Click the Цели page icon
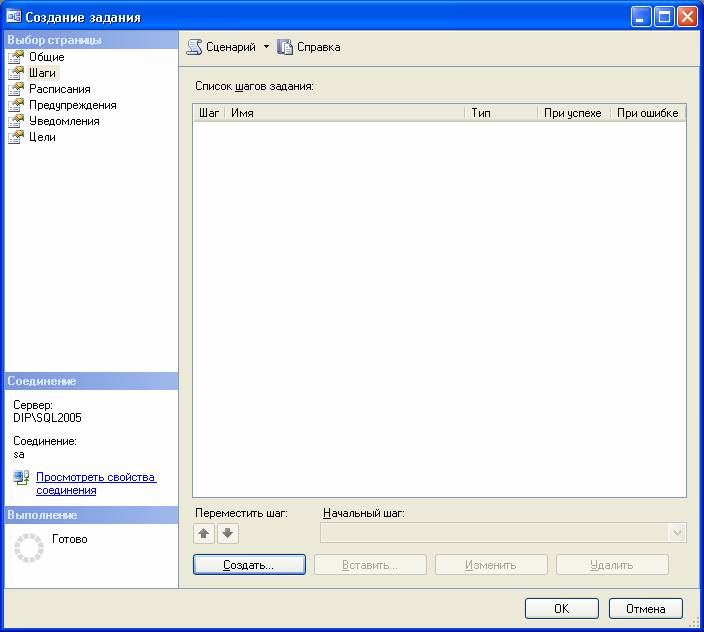The height and width of the screenshot is (632, 704). pos(16,137)
